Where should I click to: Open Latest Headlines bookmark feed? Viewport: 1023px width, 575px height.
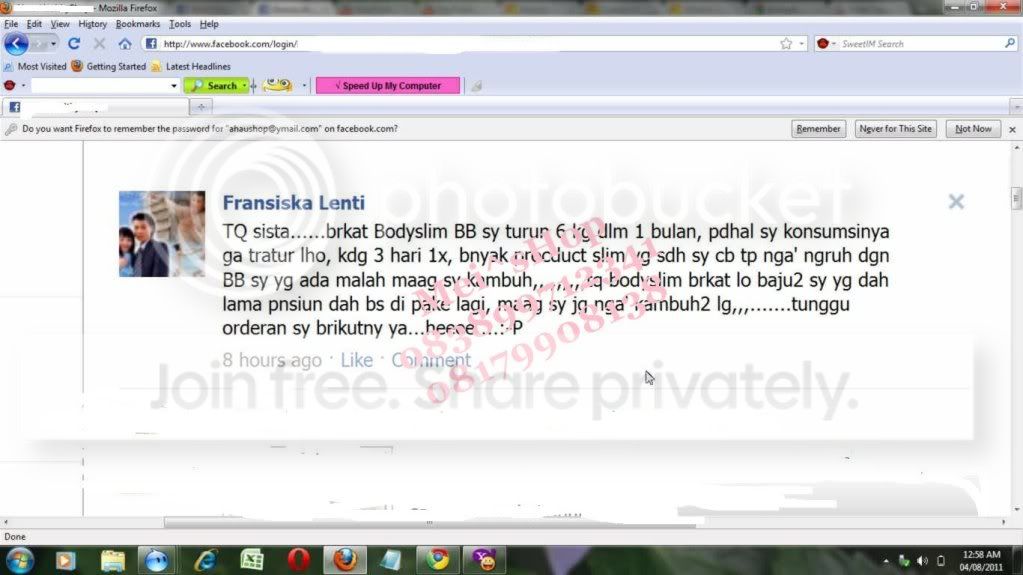(191, 66)
